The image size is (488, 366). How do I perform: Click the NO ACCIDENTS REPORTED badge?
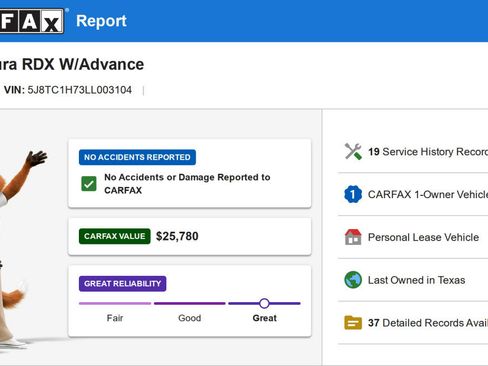point(137,157)
